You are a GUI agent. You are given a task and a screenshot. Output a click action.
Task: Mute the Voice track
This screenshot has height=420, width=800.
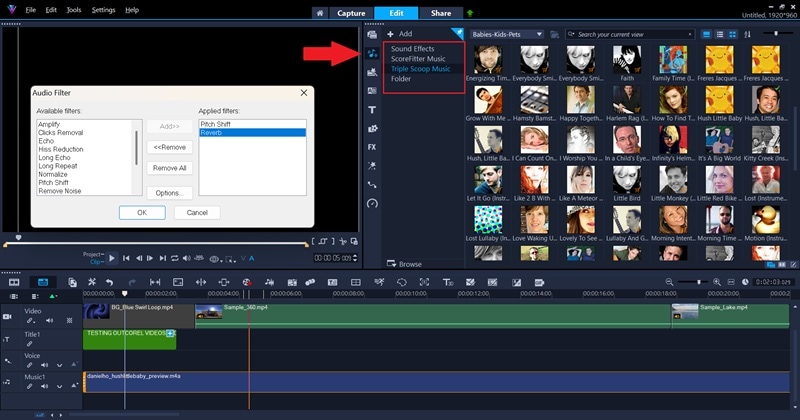(x=45, y=365)
